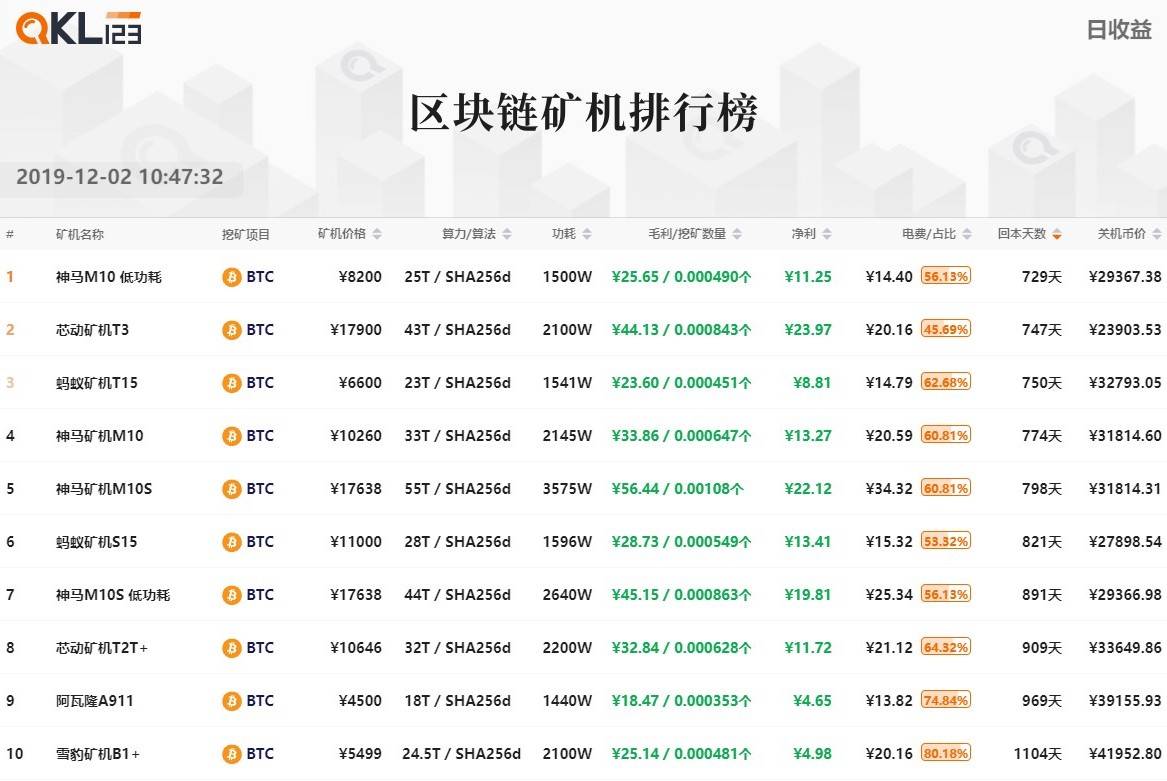
Task: Click the power value 3575W
Action: click(567, 489)
